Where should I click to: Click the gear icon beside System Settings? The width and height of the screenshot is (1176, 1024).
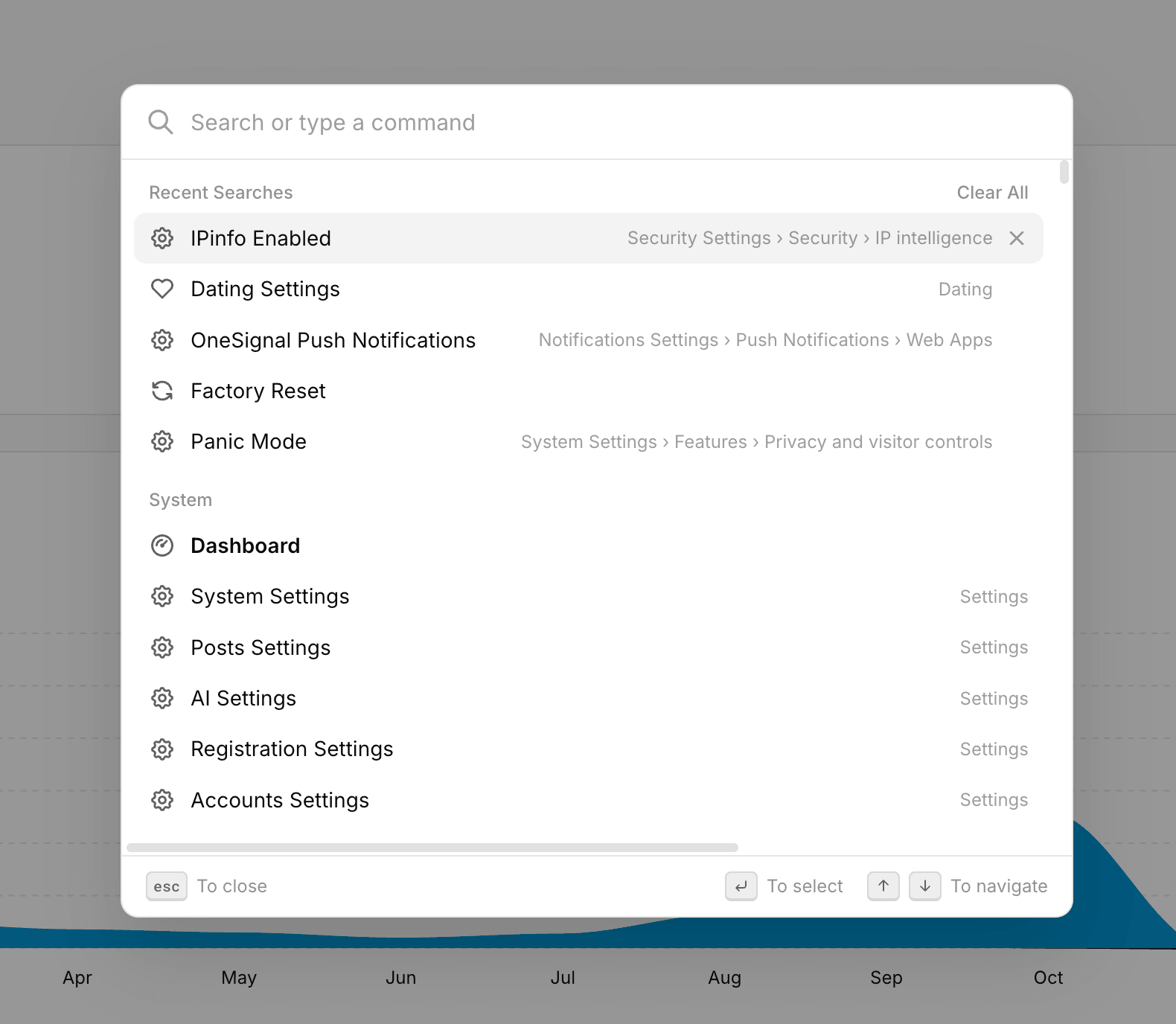click(x=162, y=596)
